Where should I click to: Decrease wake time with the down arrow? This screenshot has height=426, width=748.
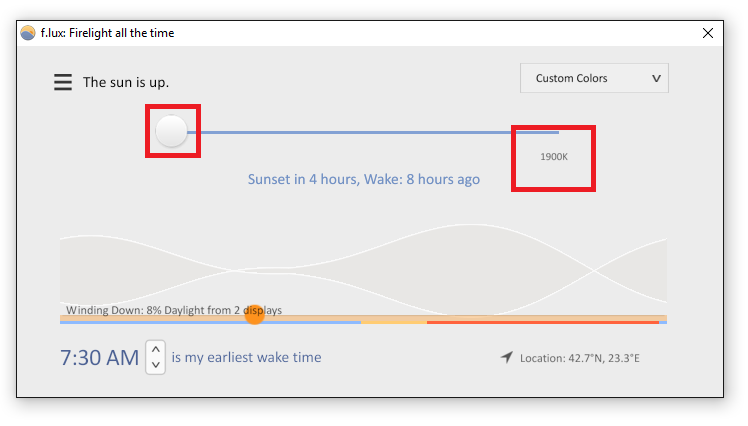pos(156,365)
